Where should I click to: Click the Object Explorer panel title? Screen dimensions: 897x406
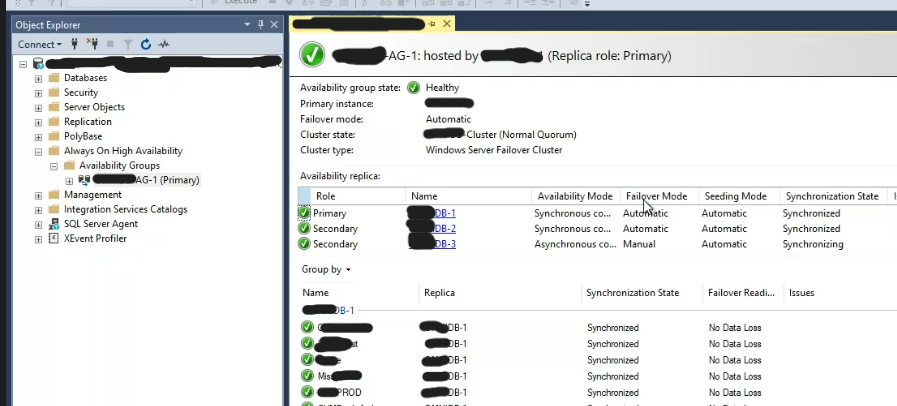(x=48, y=25)
